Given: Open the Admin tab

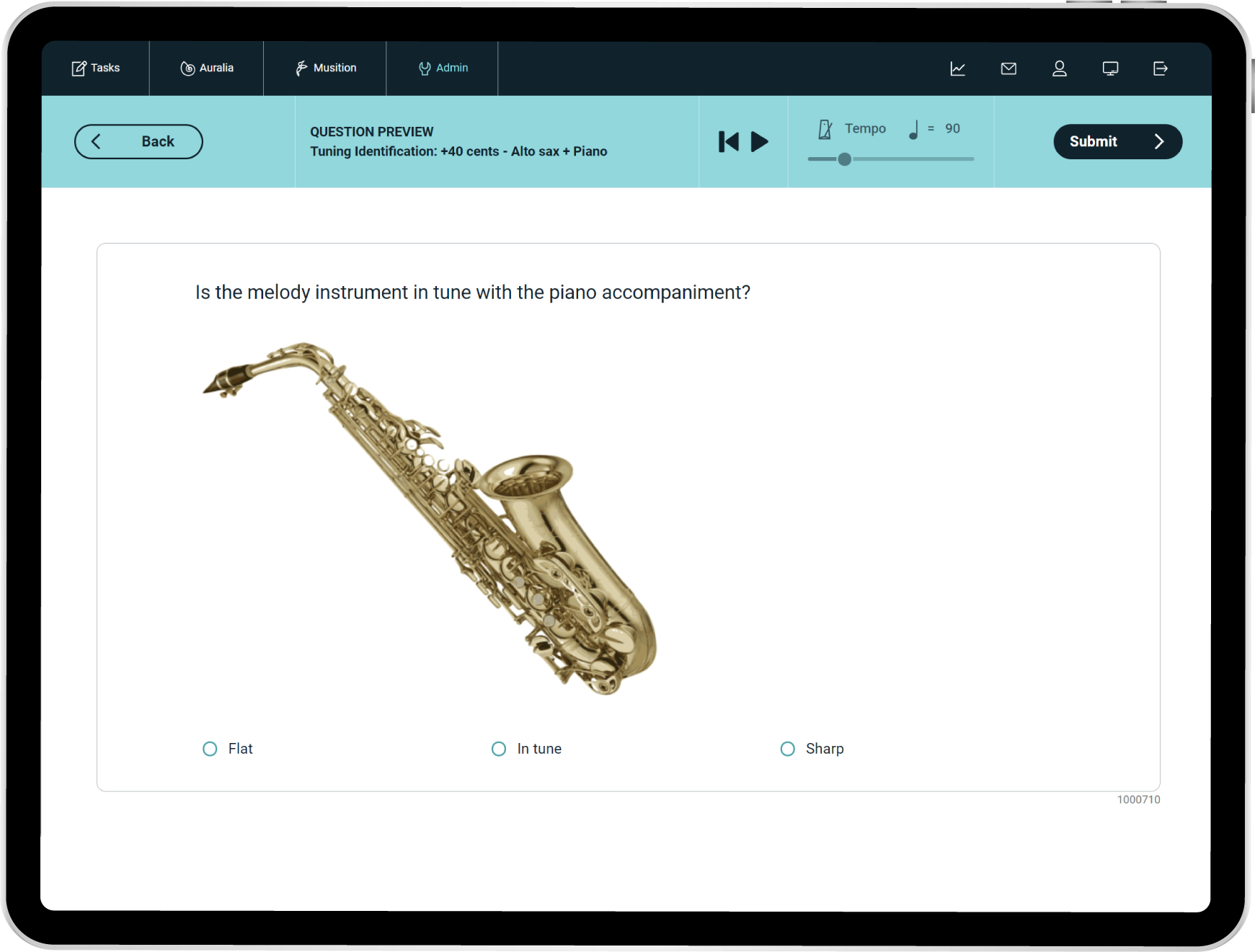Looking at the screenshot, I should tap(443, 68).
